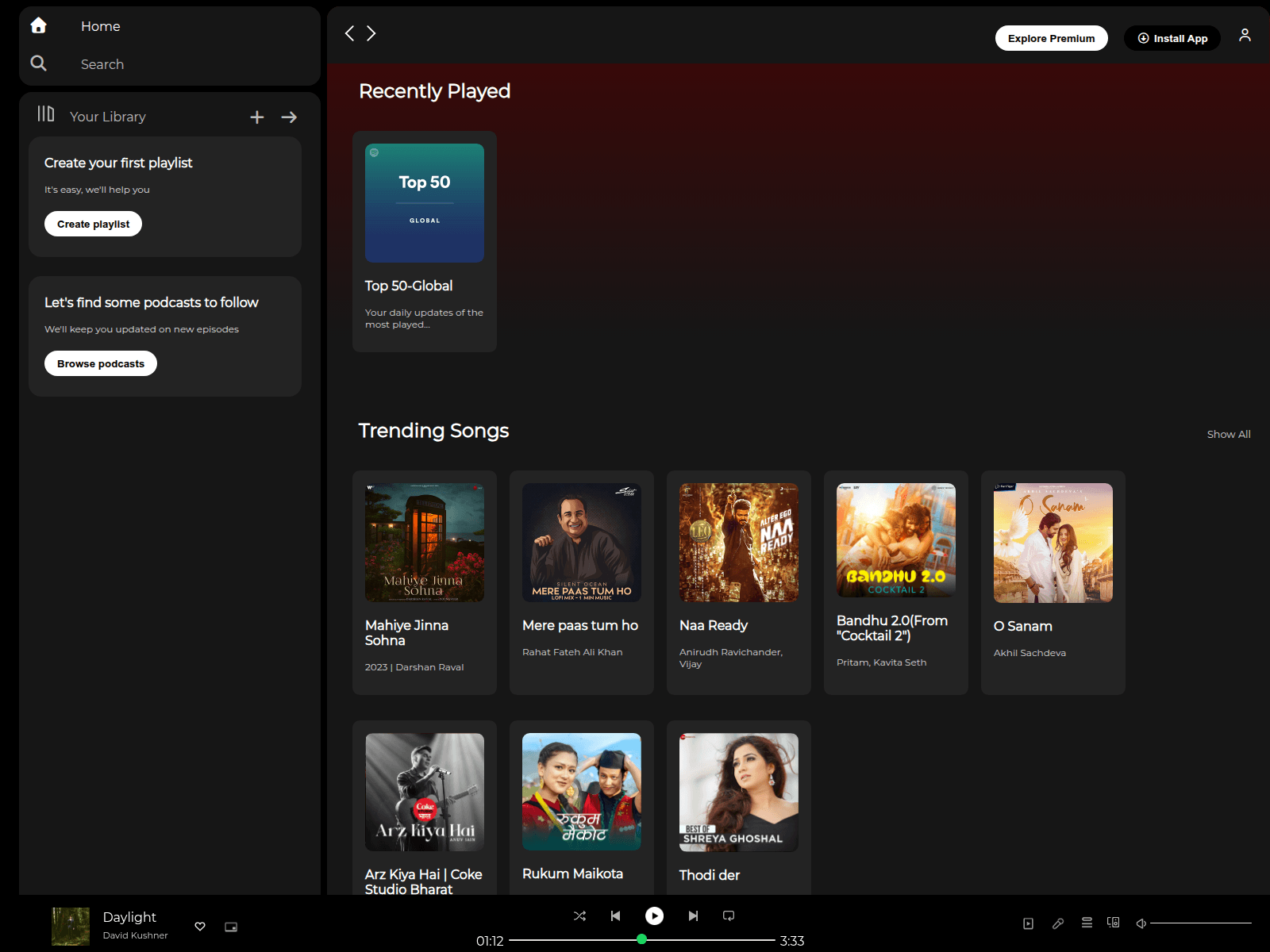This screenshot has height=952, width=1270.
Task: Open Arz Kiya Hai cover image
Action: pos(425,792)
